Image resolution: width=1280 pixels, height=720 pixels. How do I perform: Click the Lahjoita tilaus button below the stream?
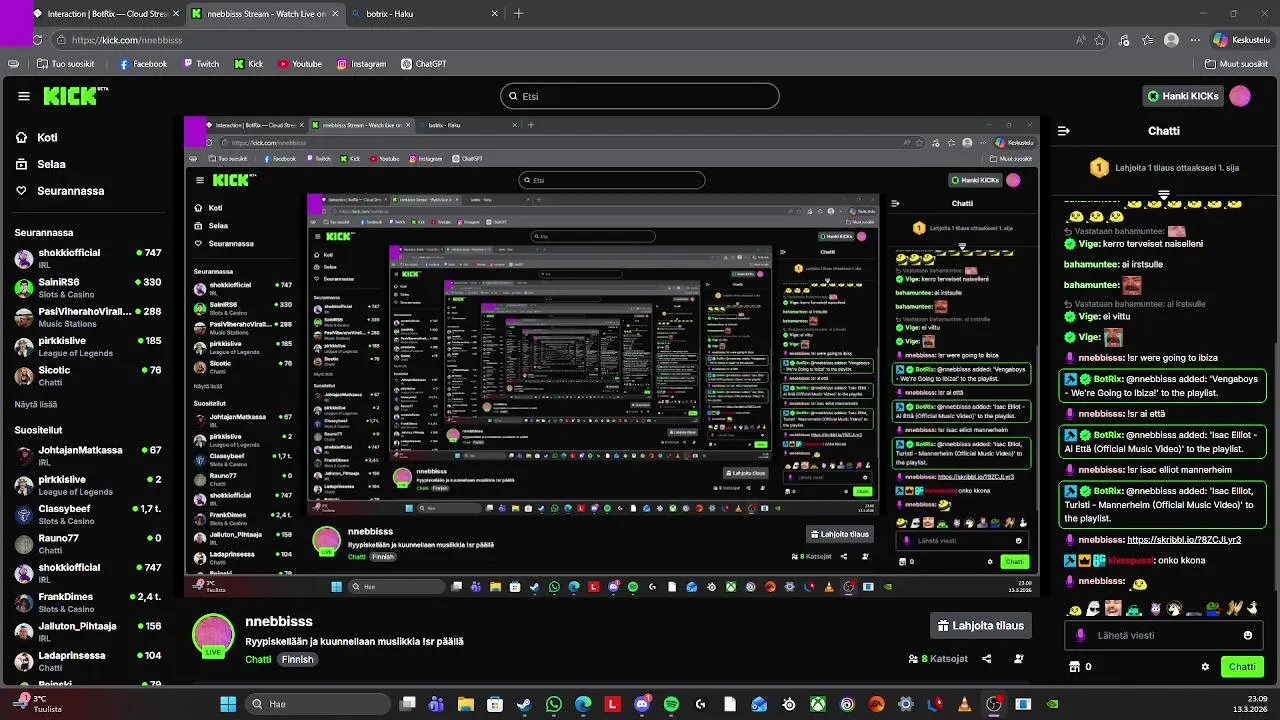click(x=980, y=626)
